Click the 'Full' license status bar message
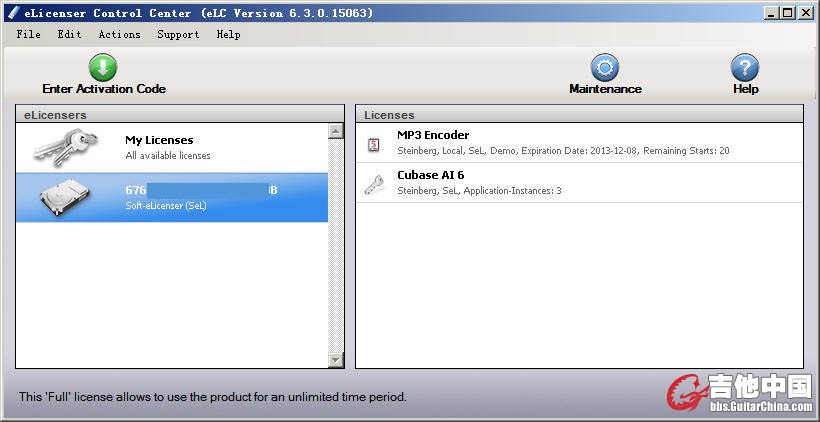 pyautogui.click(x=213, y=397)
